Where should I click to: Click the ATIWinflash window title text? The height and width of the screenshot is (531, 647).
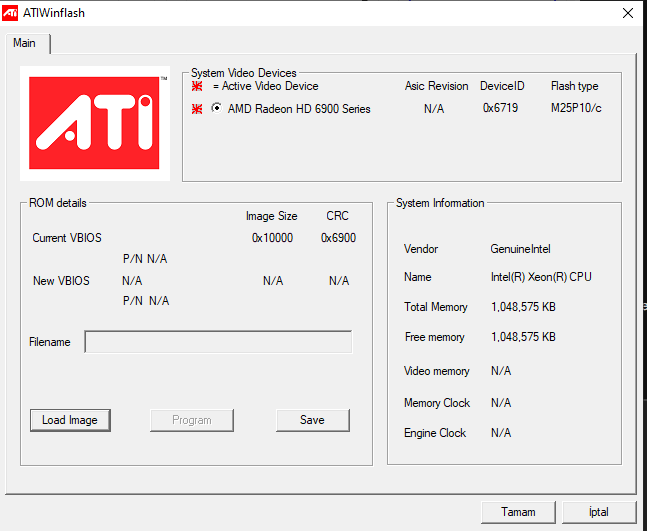54,13
